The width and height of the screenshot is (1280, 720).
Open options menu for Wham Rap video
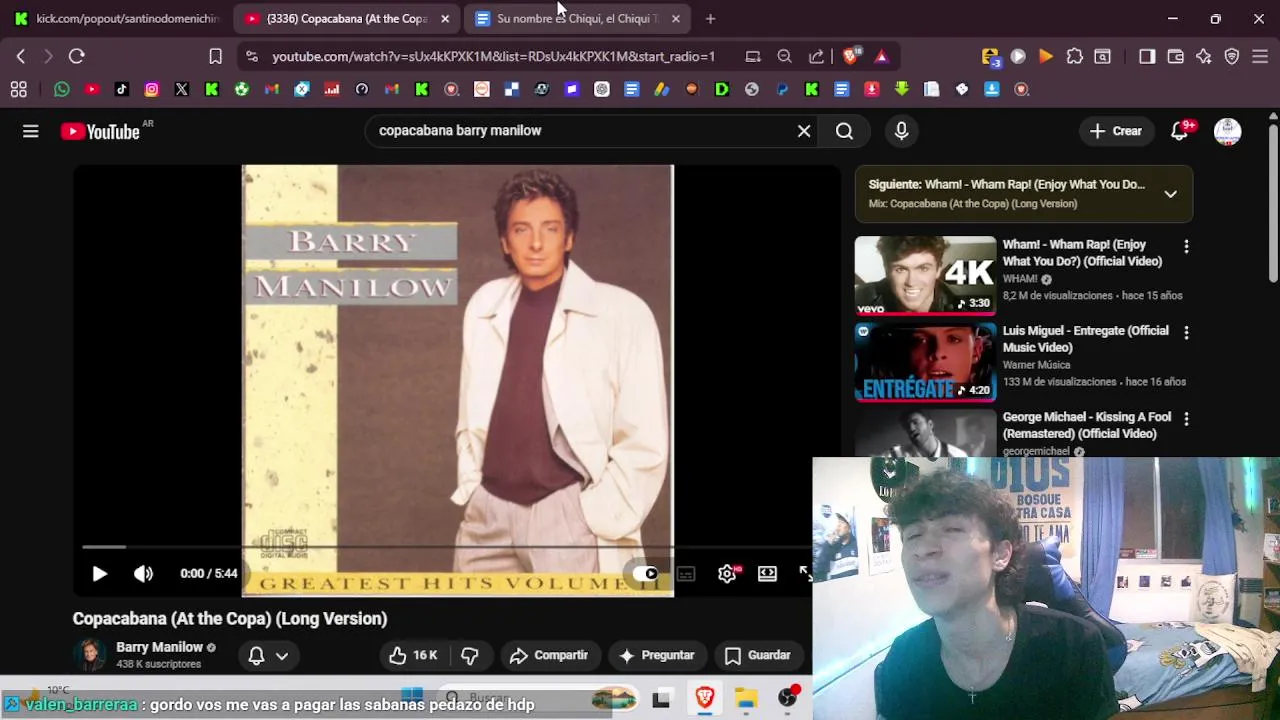(x=1186, y=246)
